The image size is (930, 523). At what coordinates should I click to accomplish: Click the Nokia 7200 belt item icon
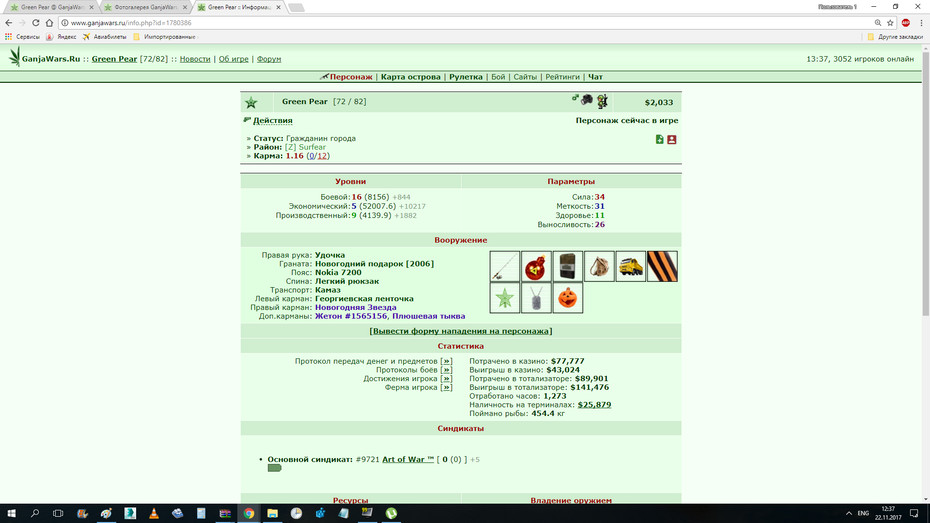(568, 266)
